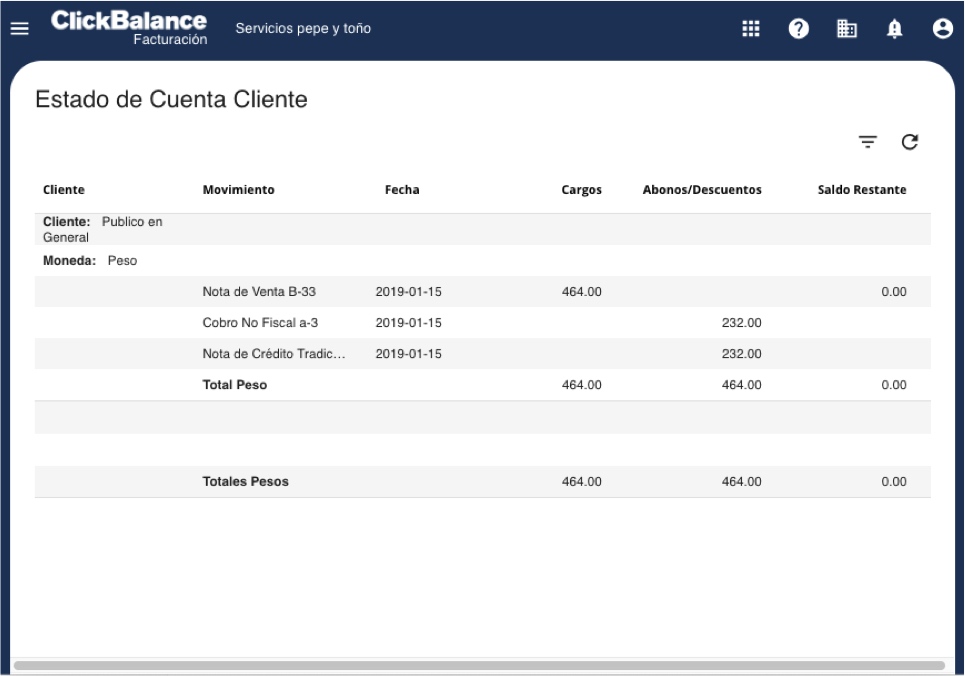The image size is (965, 676).
Task: Sort by the Movimiento column header
Action: point(238,190)
